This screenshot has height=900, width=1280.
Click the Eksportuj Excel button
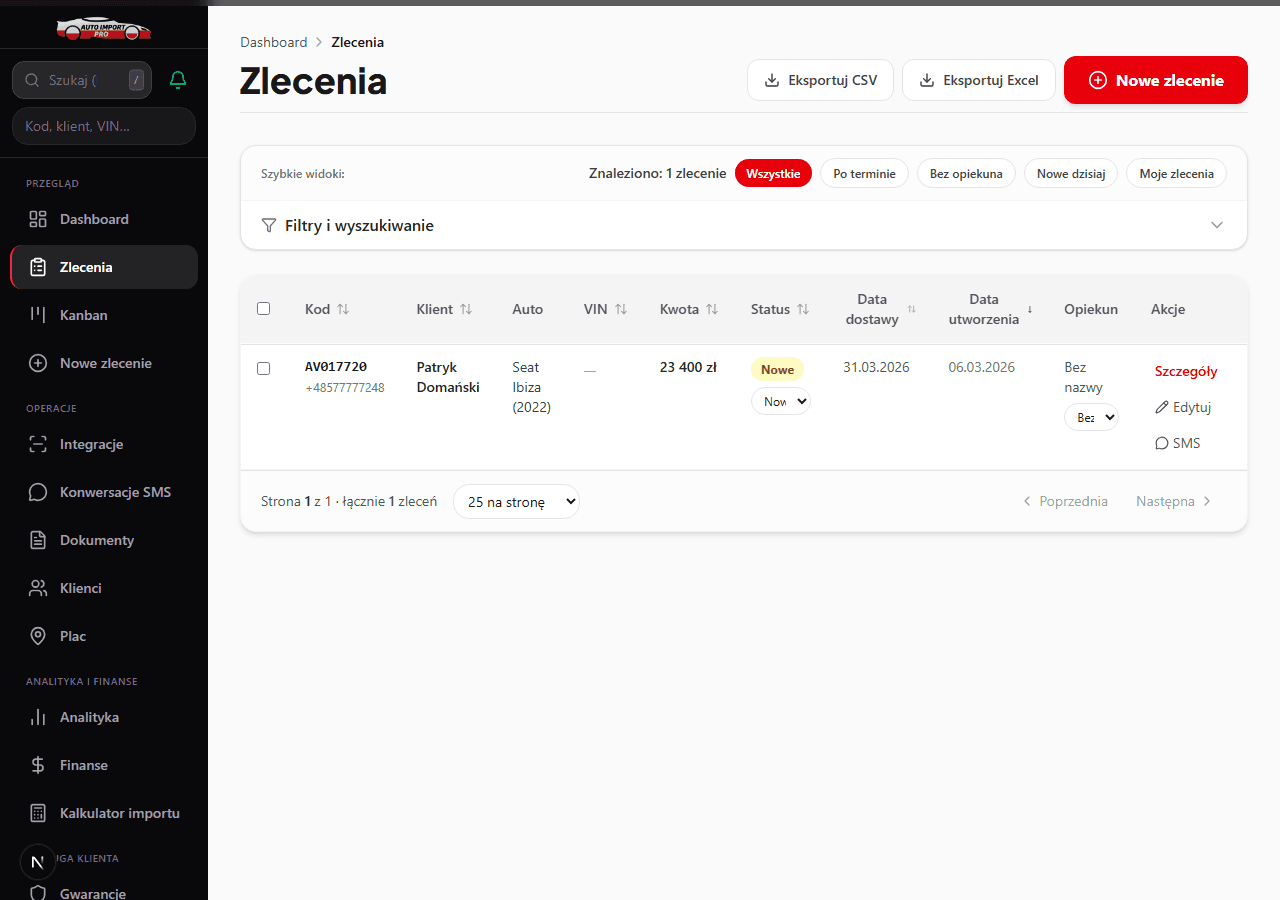[979, 80]
